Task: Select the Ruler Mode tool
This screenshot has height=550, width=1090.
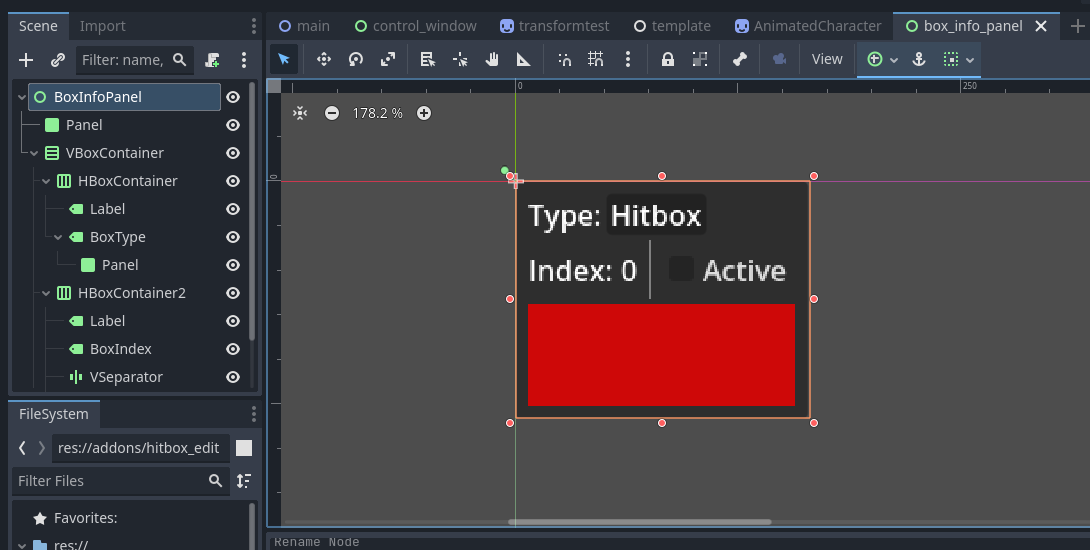Action: click(524, 60)
